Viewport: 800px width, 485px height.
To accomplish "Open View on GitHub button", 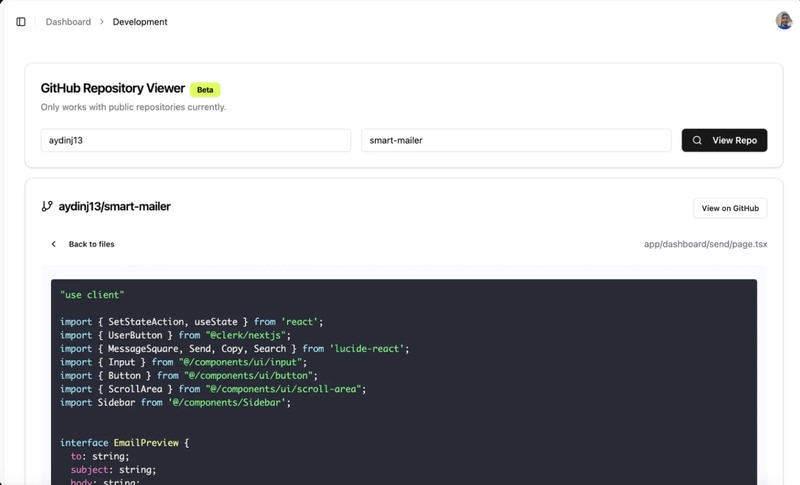I will pos(730,208).
